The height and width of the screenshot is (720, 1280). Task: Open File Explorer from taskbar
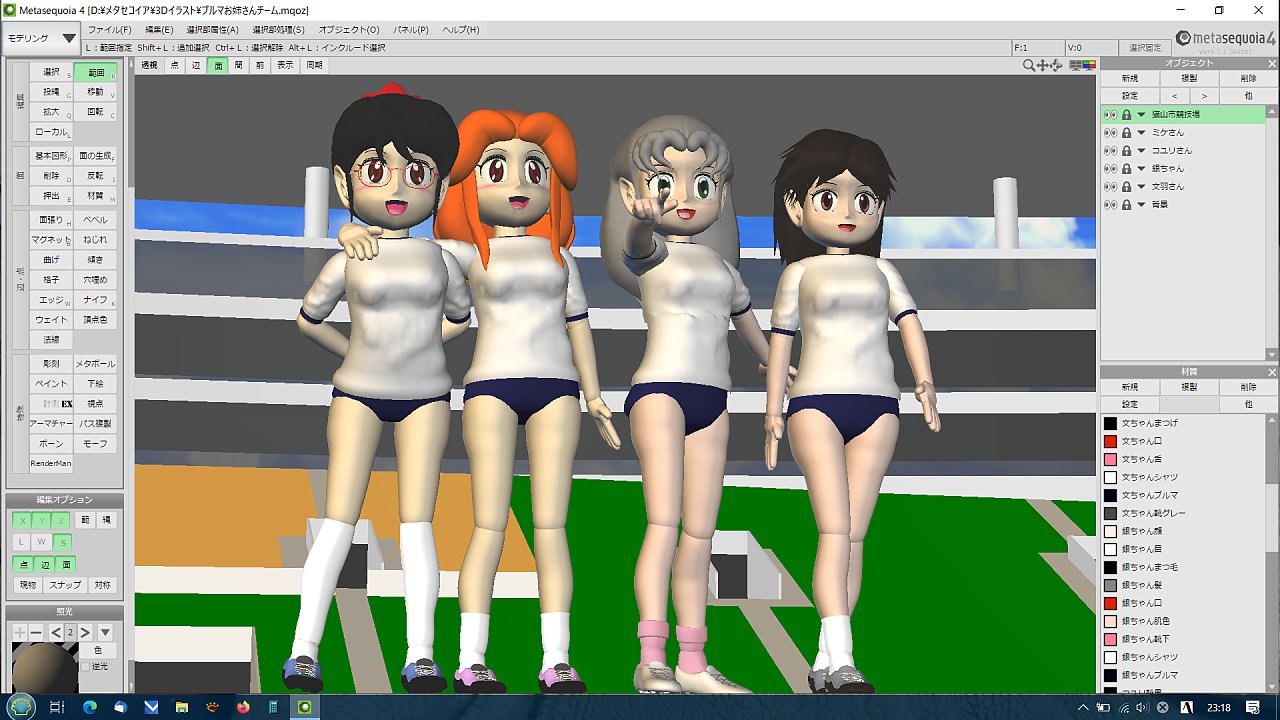pos(182,707)
